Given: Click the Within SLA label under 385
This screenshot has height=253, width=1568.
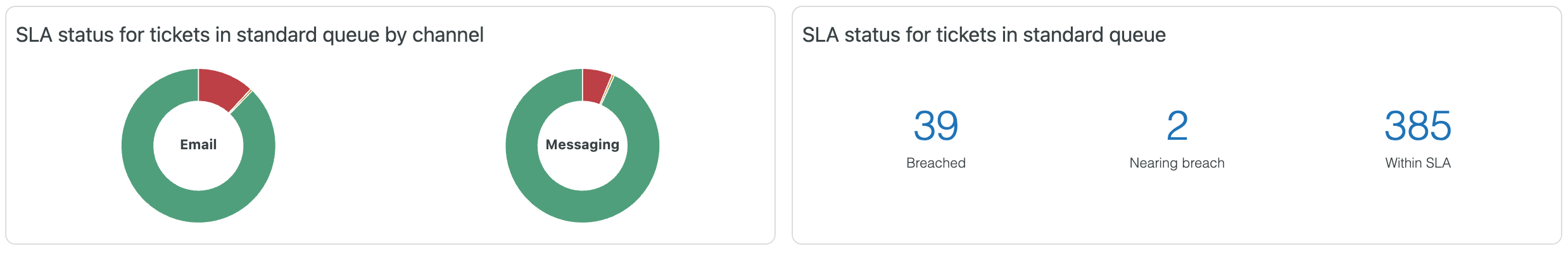Looking at the screenshot, I should coord(1417,163).
